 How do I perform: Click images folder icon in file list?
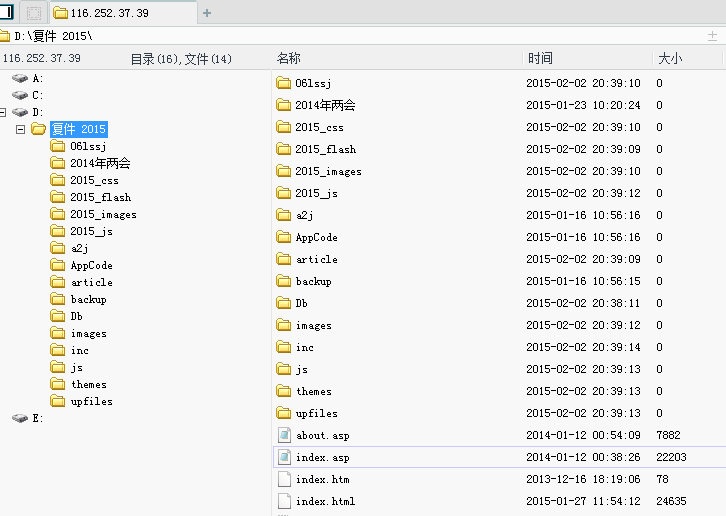point(283,325)
